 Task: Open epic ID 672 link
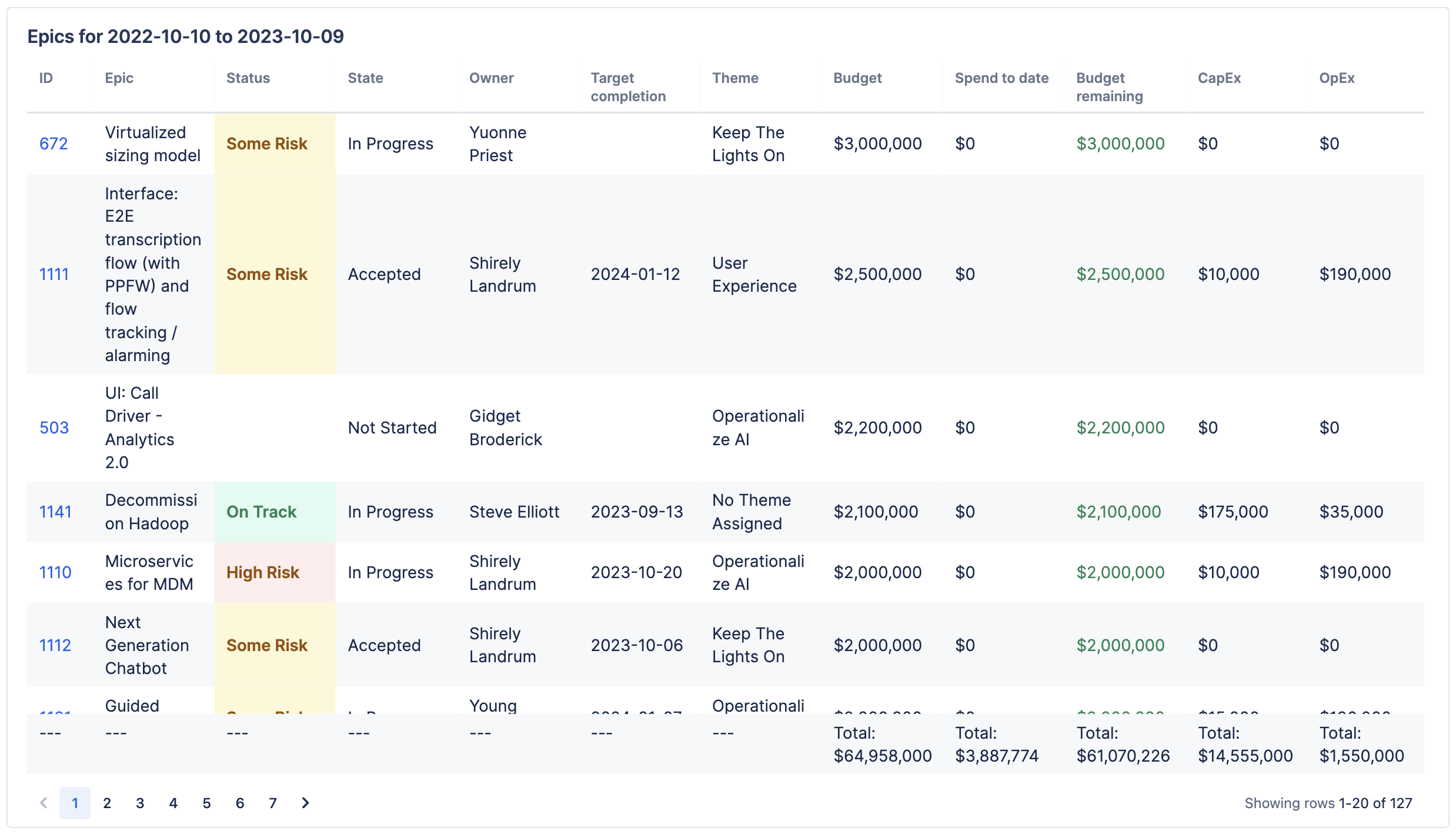tap(54, 144)
